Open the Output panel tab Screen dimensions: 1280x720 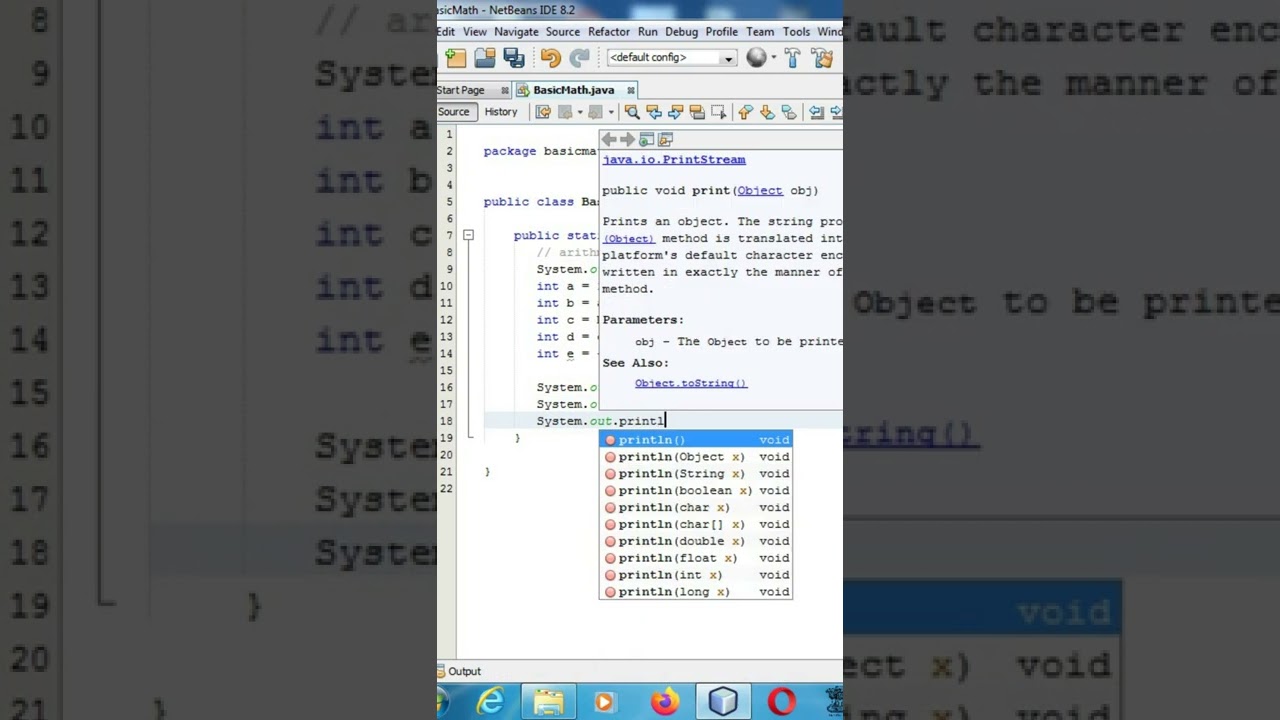[460, 672]
